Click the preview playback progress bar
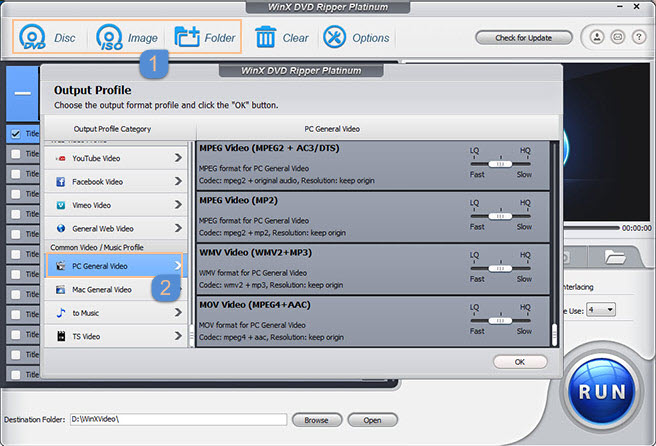Image resolution: width=656 pixels, height=446 pixels. tap(591, 228)
